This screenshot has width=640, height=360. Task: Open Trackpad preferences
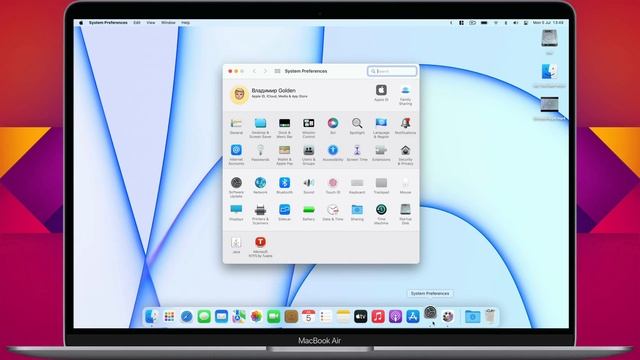point(381,183)
